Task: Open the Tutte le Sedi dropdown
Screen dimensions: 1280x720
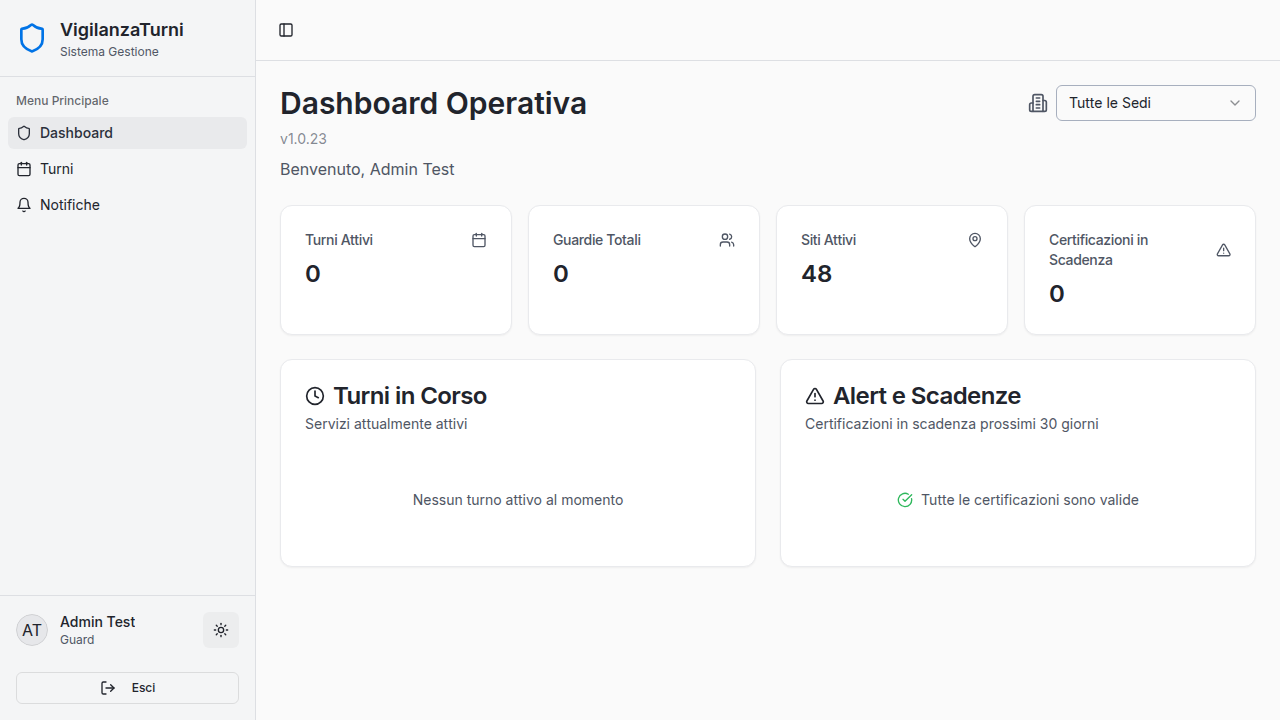Action: [x=1154, y=103]
